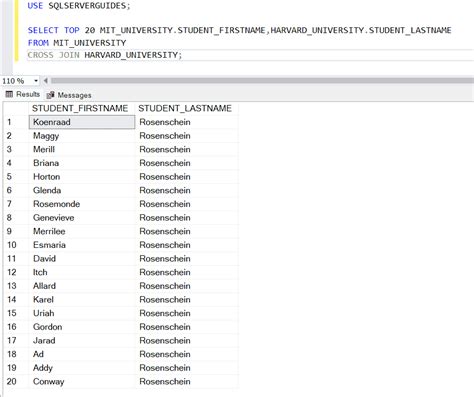Screen dimensions: 474x397
Task: Select the David cell
Action: (x=82, y=259)
